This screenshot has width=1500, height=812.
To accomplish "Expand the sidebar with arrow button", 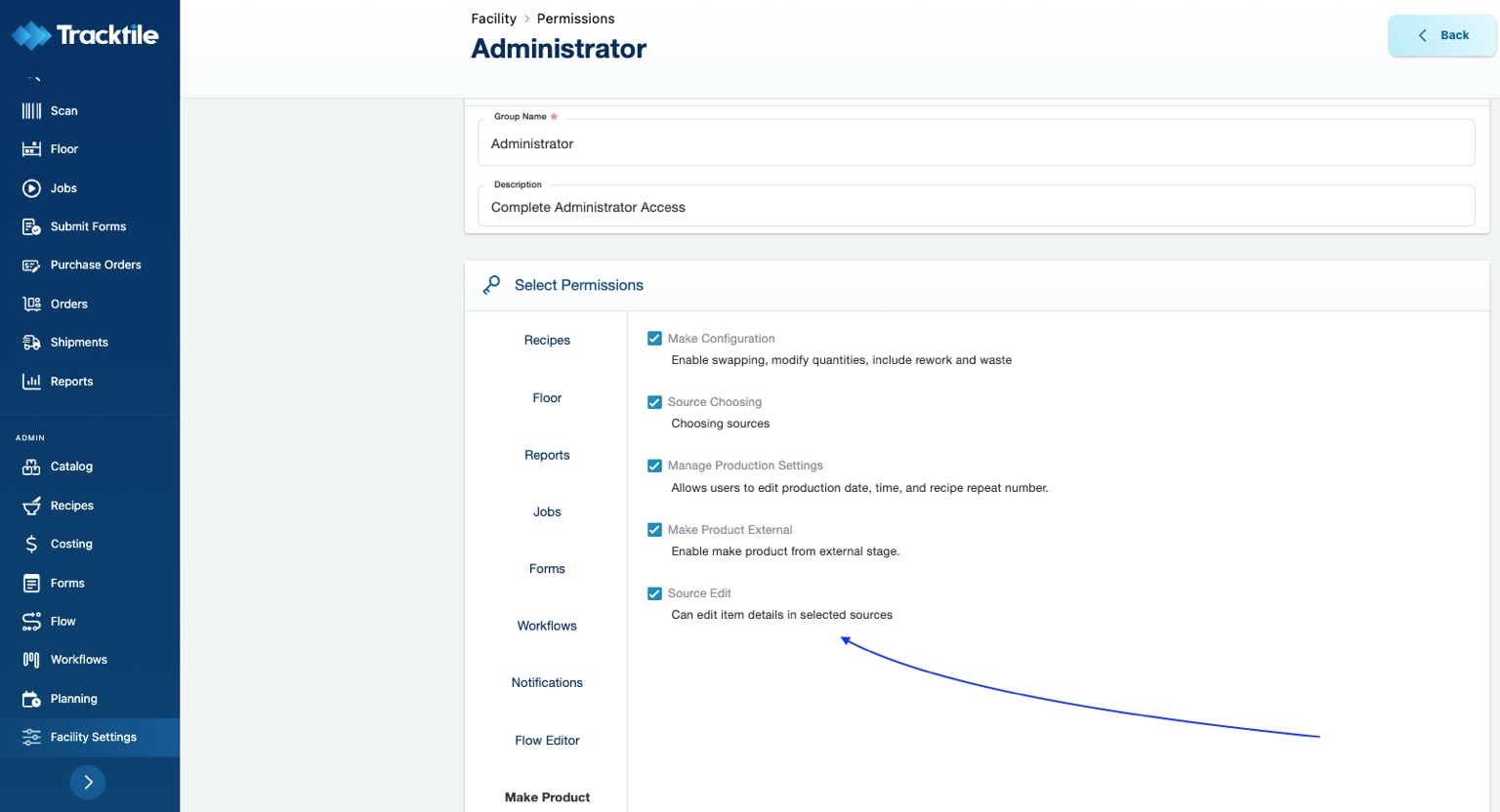I will pos(88,782).
